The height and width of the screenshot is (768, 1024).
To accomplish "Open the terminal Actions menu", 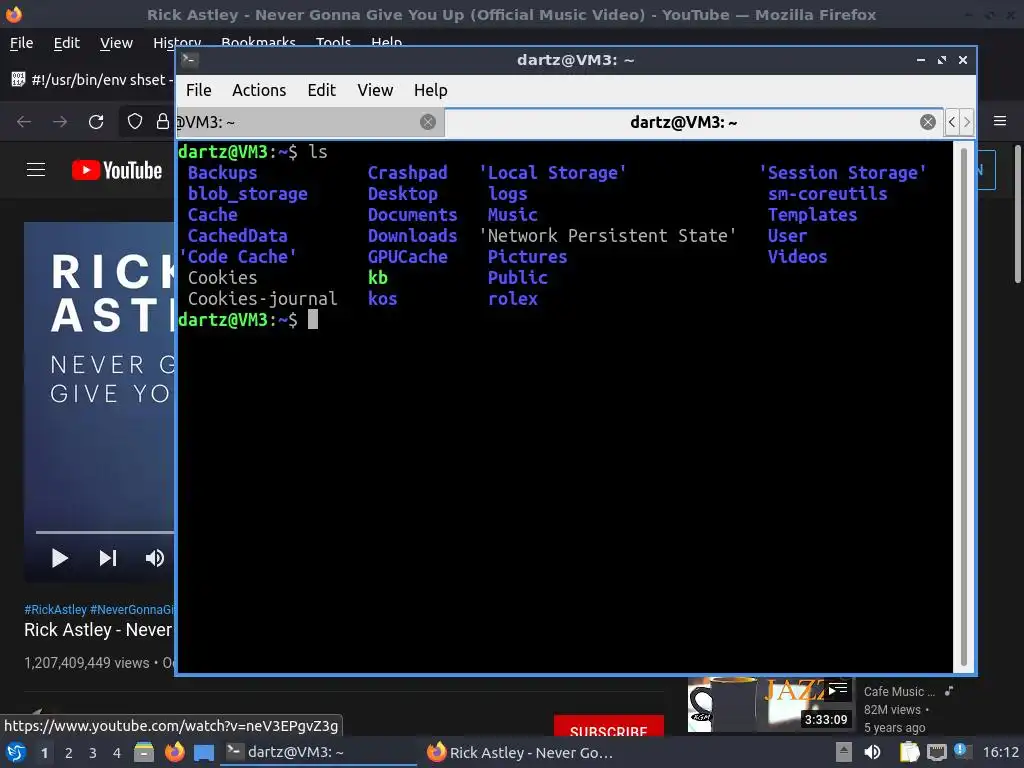I will tap(259, 90).
